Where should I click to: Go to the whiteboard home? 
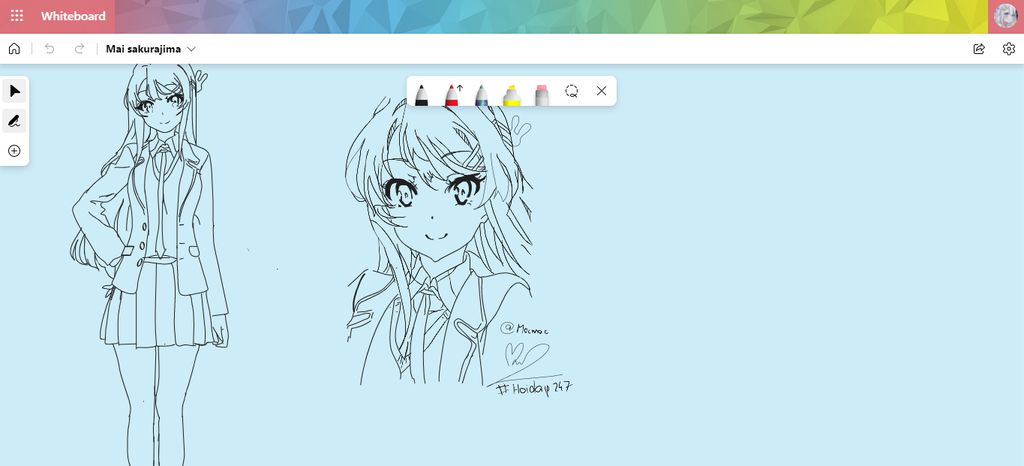[14, 49]
